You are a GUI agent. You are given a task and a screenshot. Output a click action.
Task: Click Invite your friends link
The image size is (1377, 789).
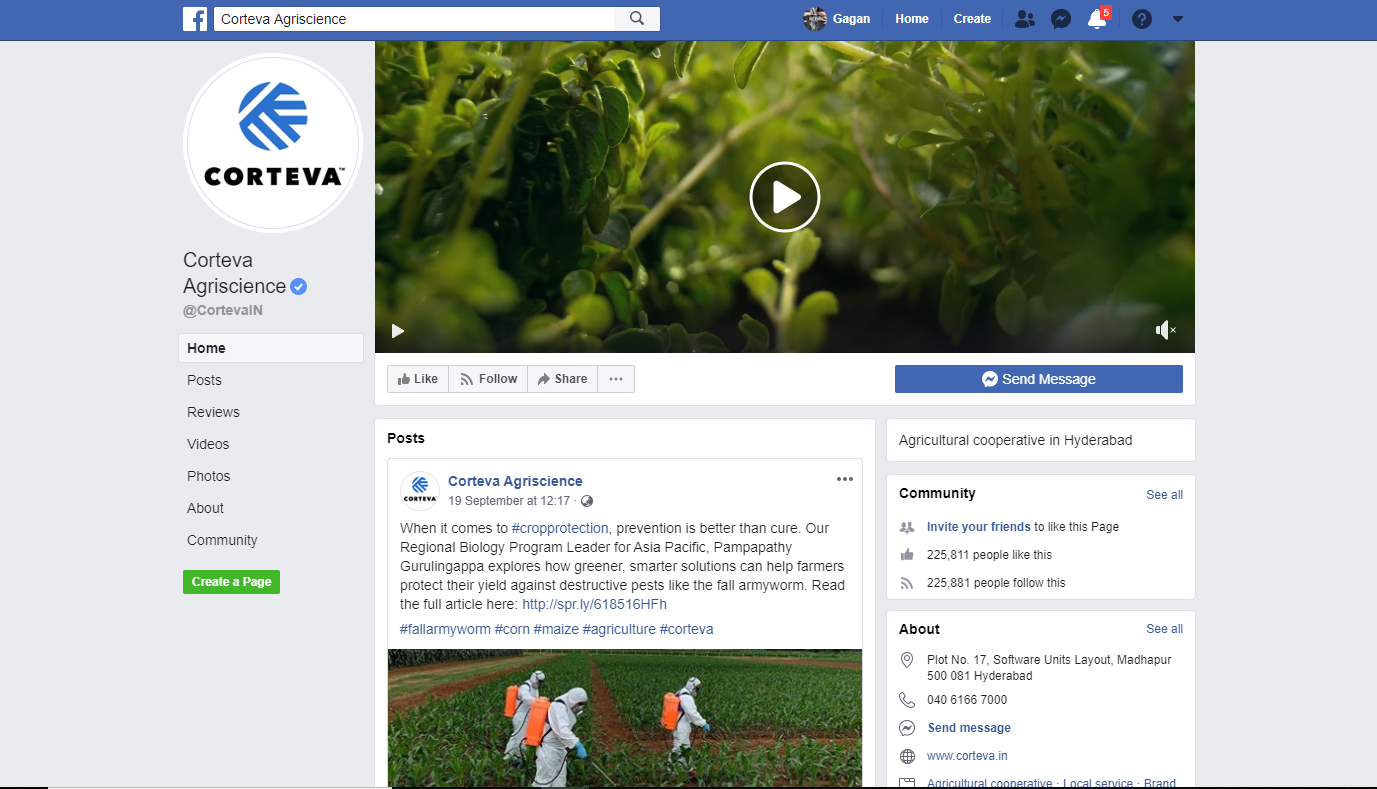click(978, 527)
